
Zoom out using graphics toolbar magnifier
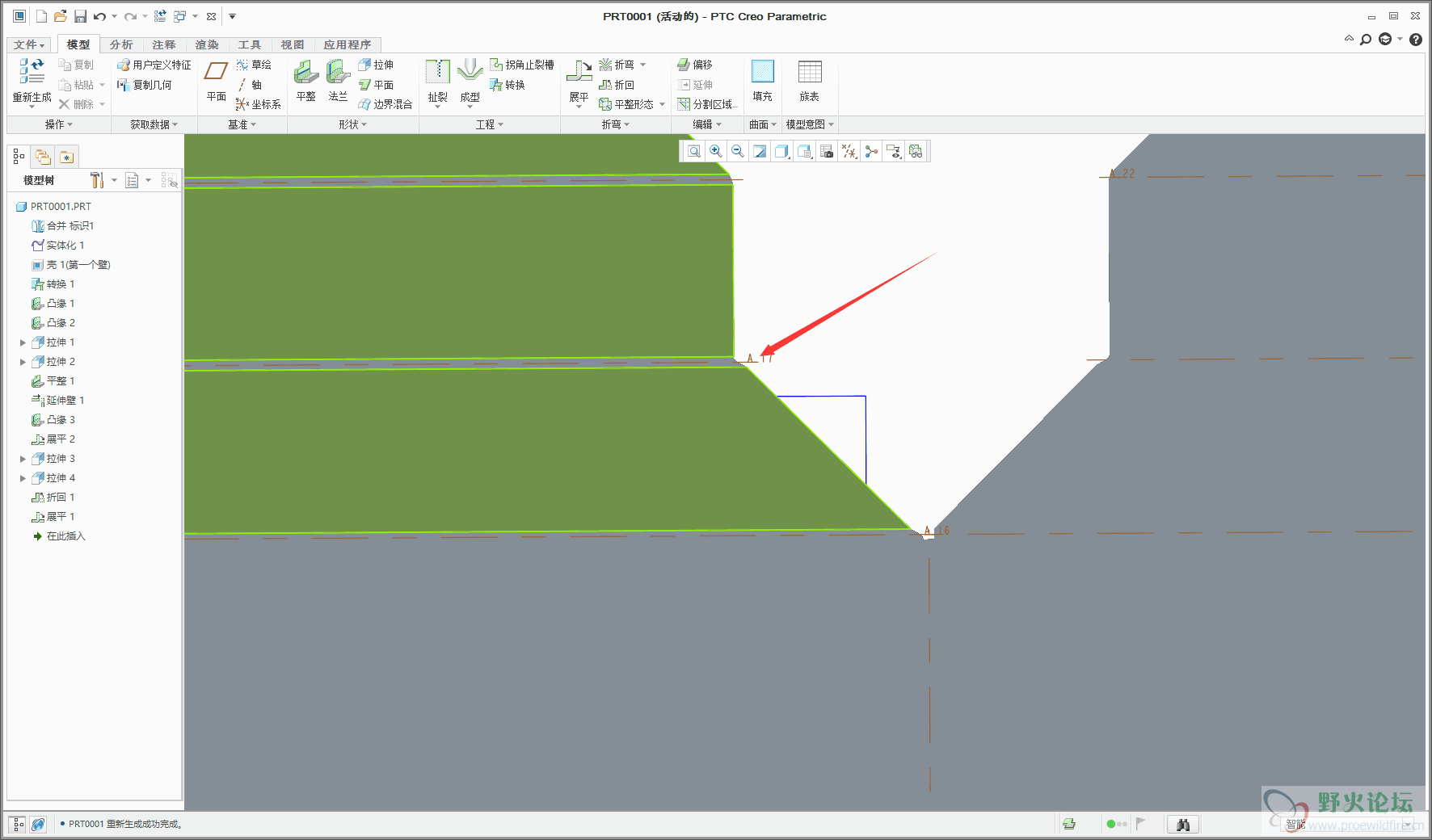point(738,151)
